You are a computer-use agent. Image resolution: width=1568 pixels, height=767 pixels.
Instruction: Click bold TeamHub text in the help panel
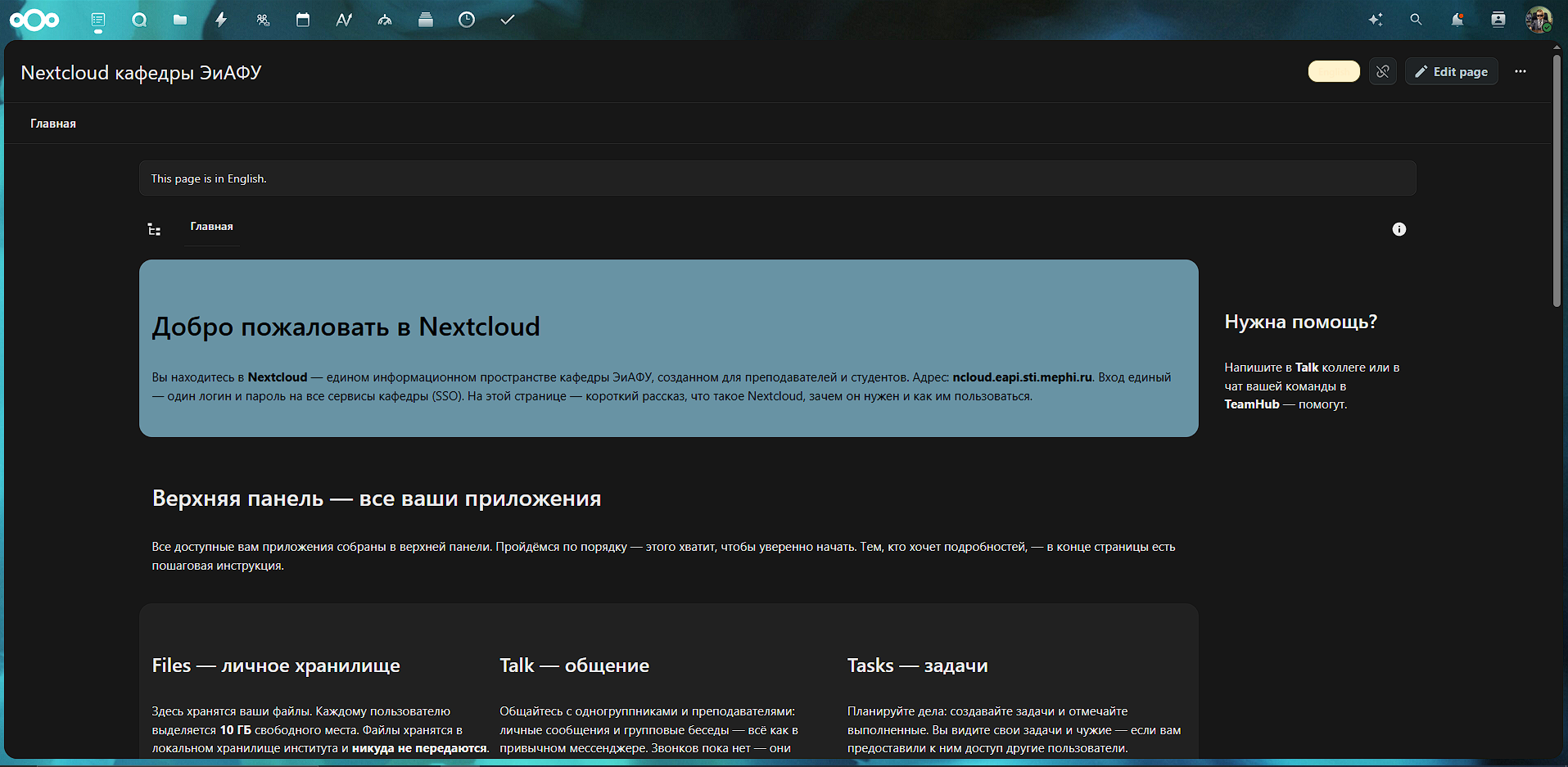coord(1252,404)
